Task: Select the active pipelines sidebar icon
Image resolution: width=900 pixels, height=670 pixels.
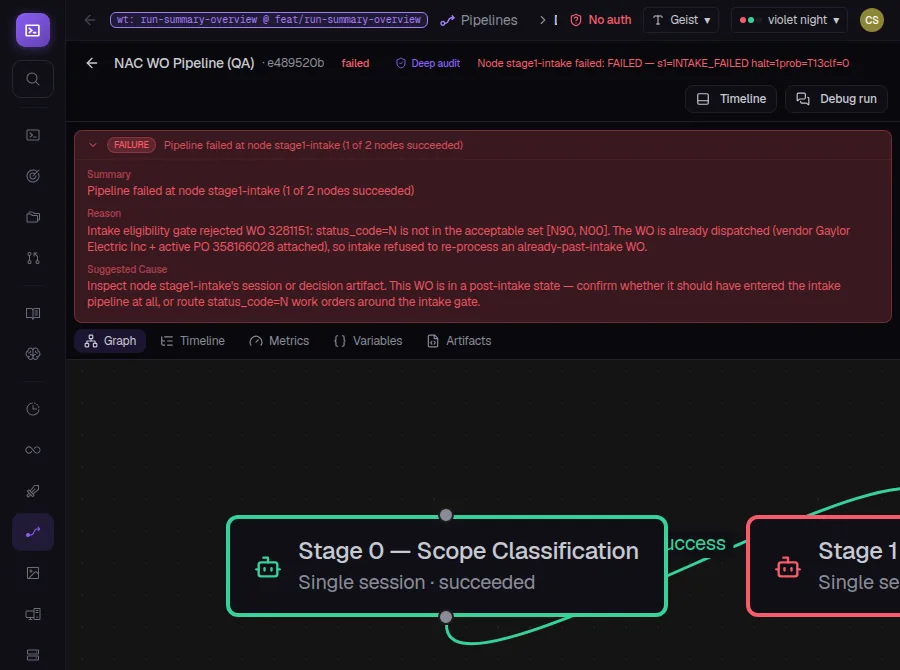Action: click(33, 532)
